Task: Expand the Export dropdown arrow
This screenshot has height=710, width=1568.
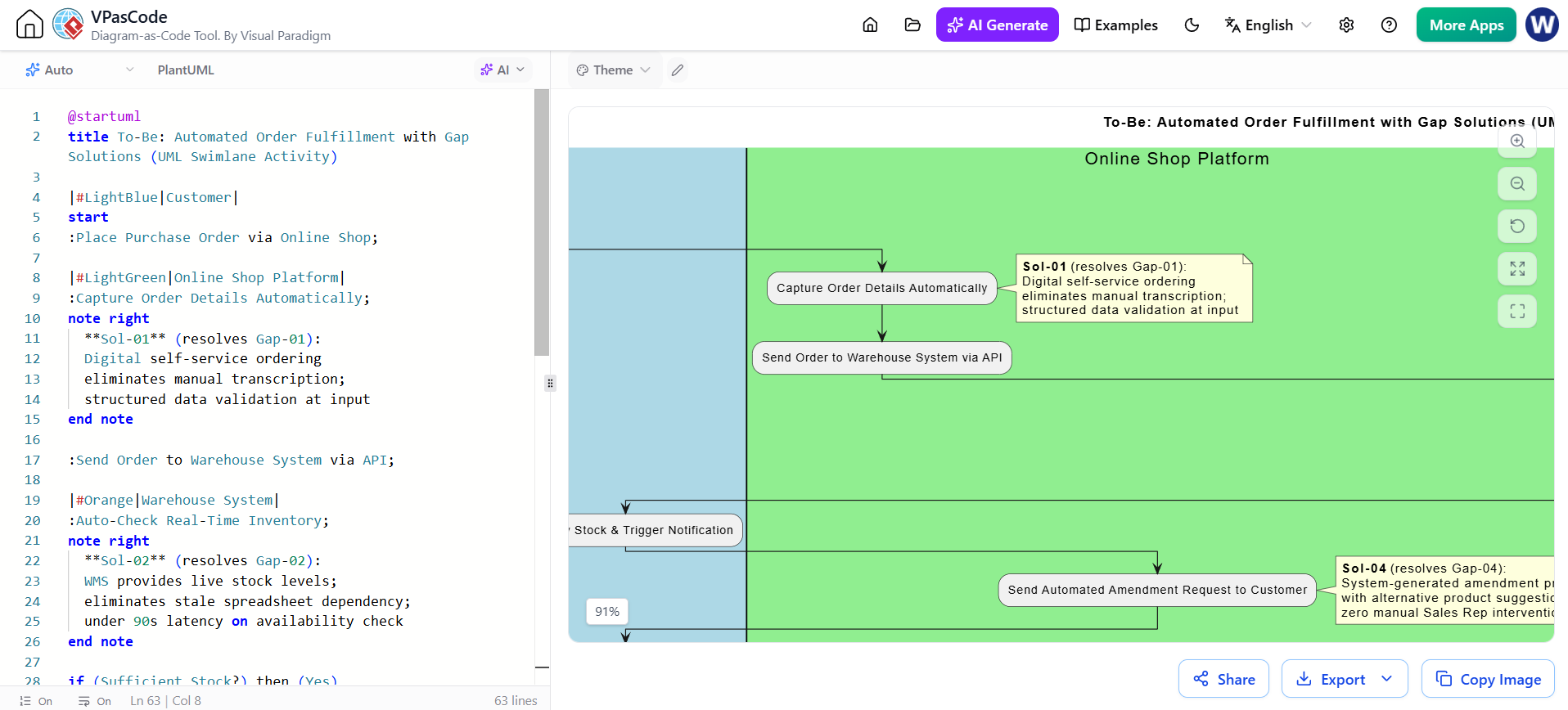Action: pyautogui.click(x=1386, y=679)
